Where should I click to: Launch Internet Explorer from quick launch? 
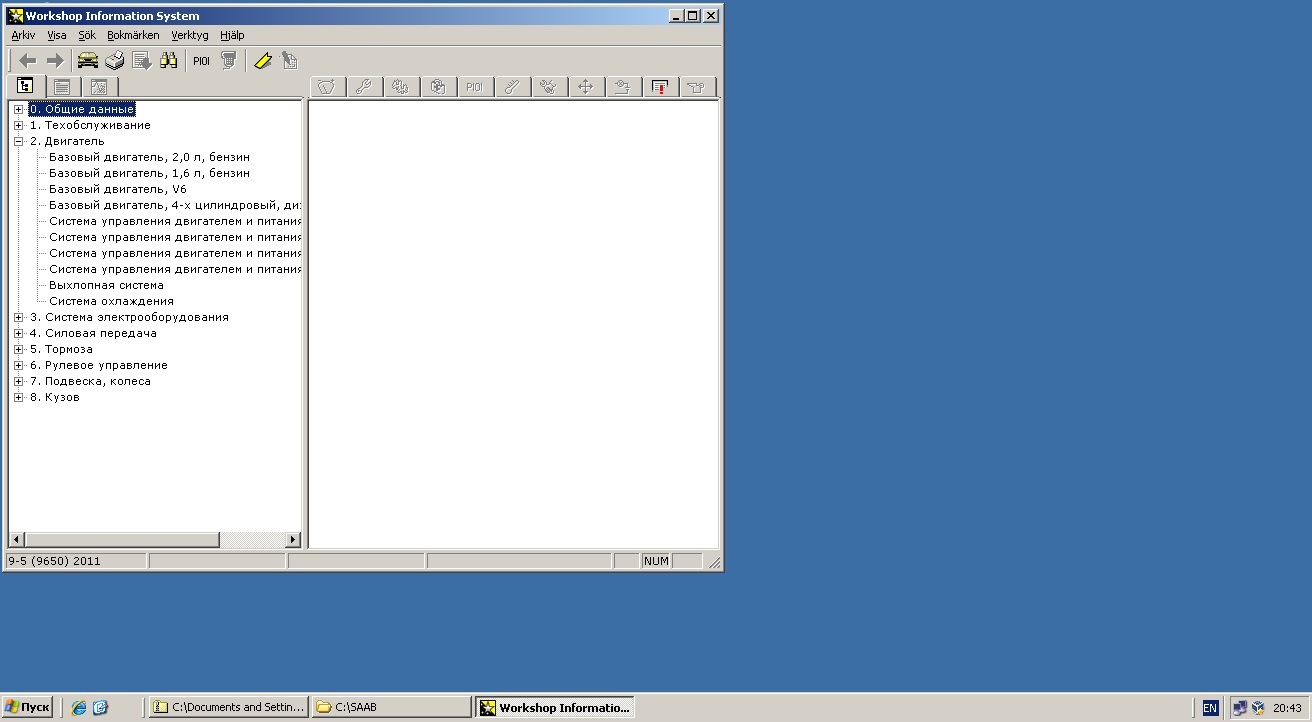[78, 707]
